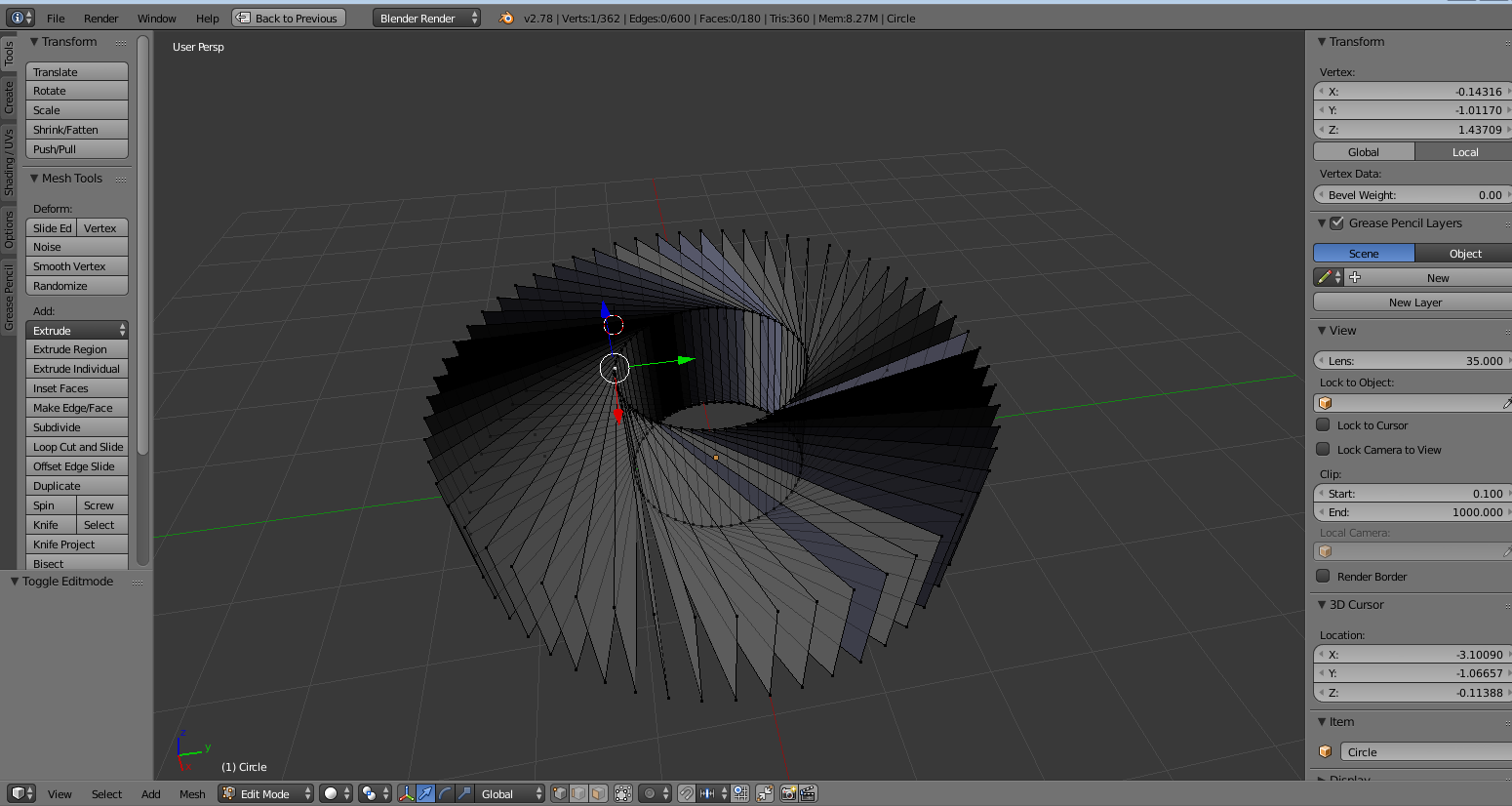Click the Blender logo icon in header
Screen dimensions: 1512x806
[506, 18]
